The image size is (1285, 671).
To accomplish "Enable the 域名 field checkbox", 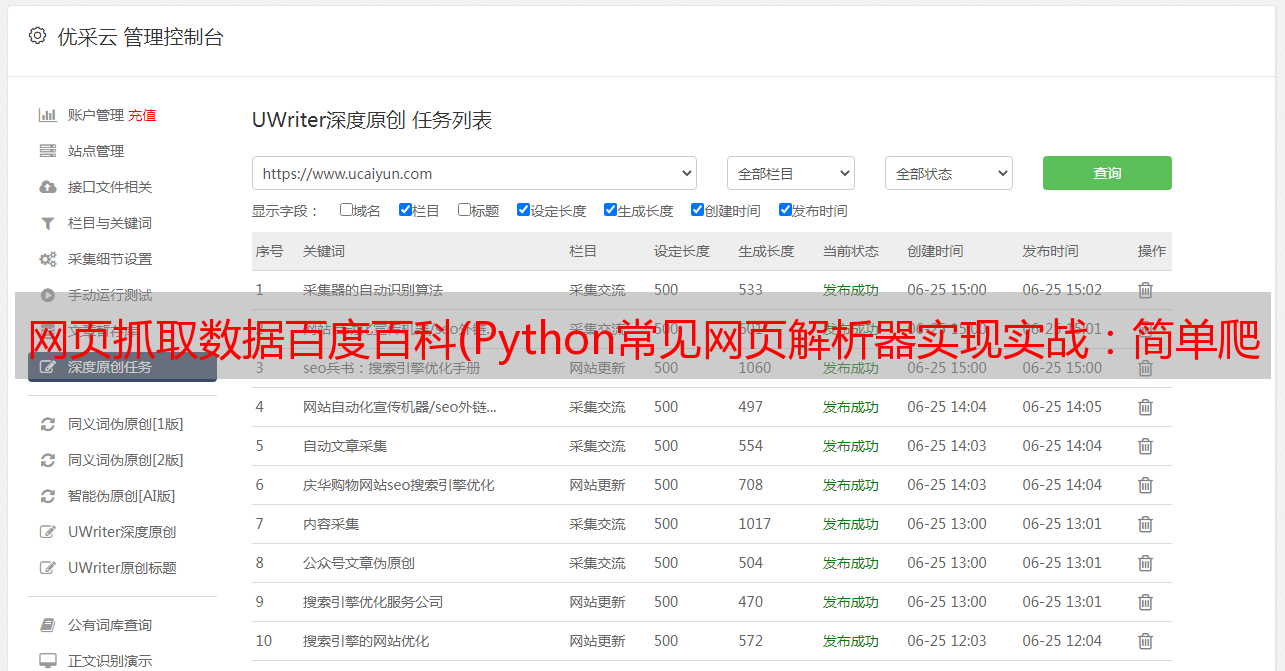I will click(x=346, y=210).
